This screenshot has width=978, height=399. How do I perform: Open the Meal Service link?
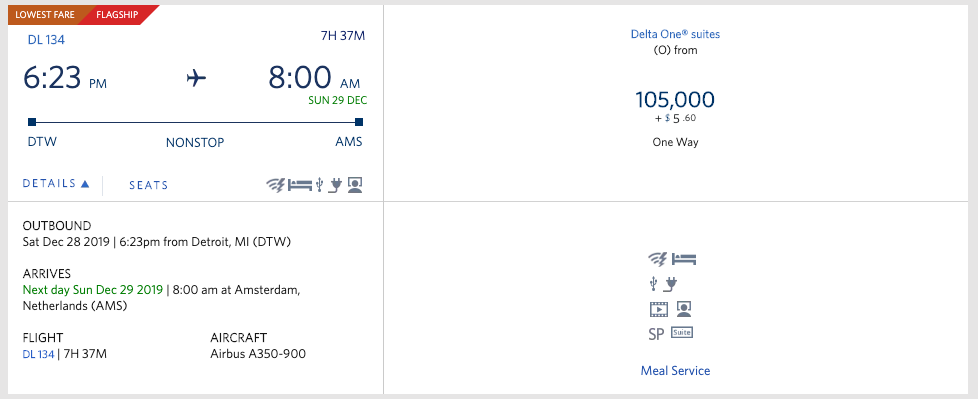tap(675, 370)
